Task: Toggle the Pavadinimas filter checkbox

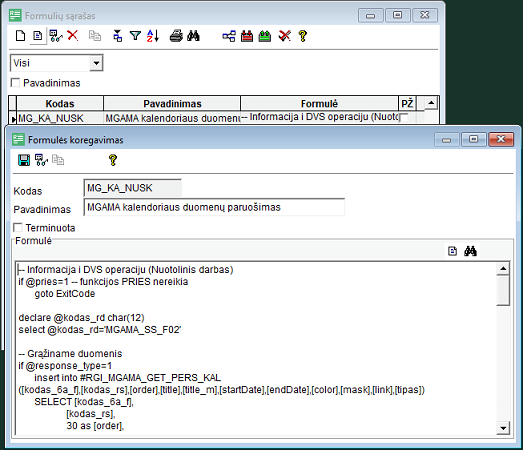Action: [15, 82]
